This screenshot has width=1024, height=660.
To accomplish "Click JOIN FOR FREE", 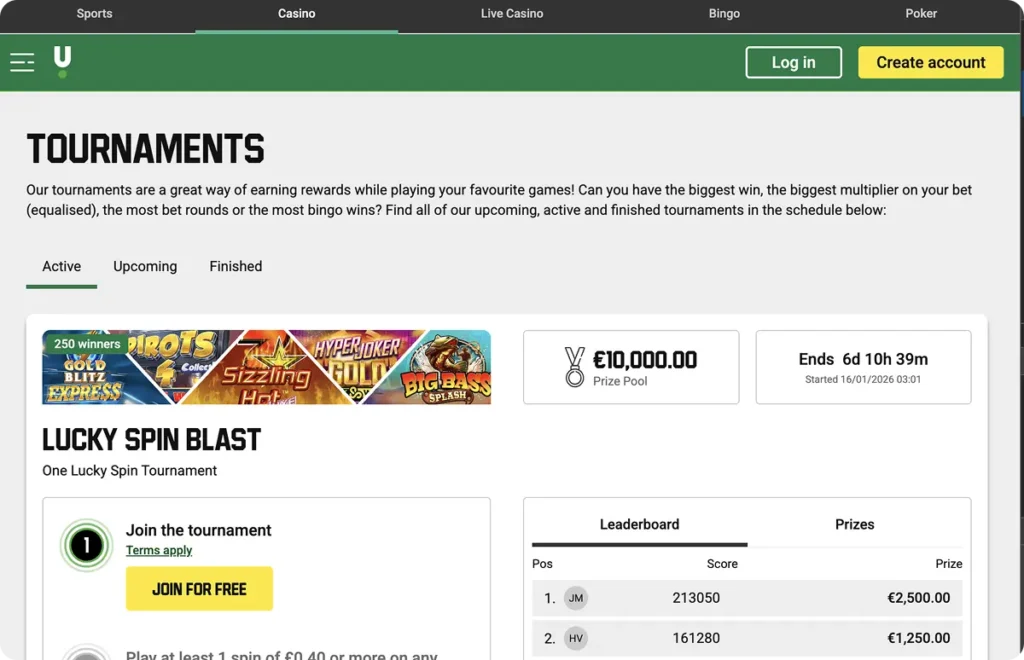I will point(198,589).
